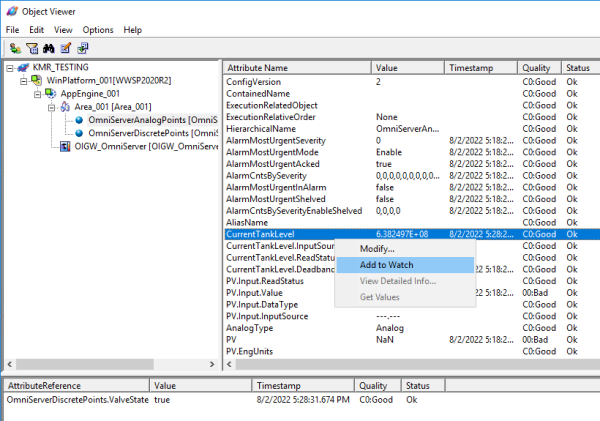Screen dimensions: 600x421
Task: Click the pencil edit toolbar icon
Action: point(65,48)
